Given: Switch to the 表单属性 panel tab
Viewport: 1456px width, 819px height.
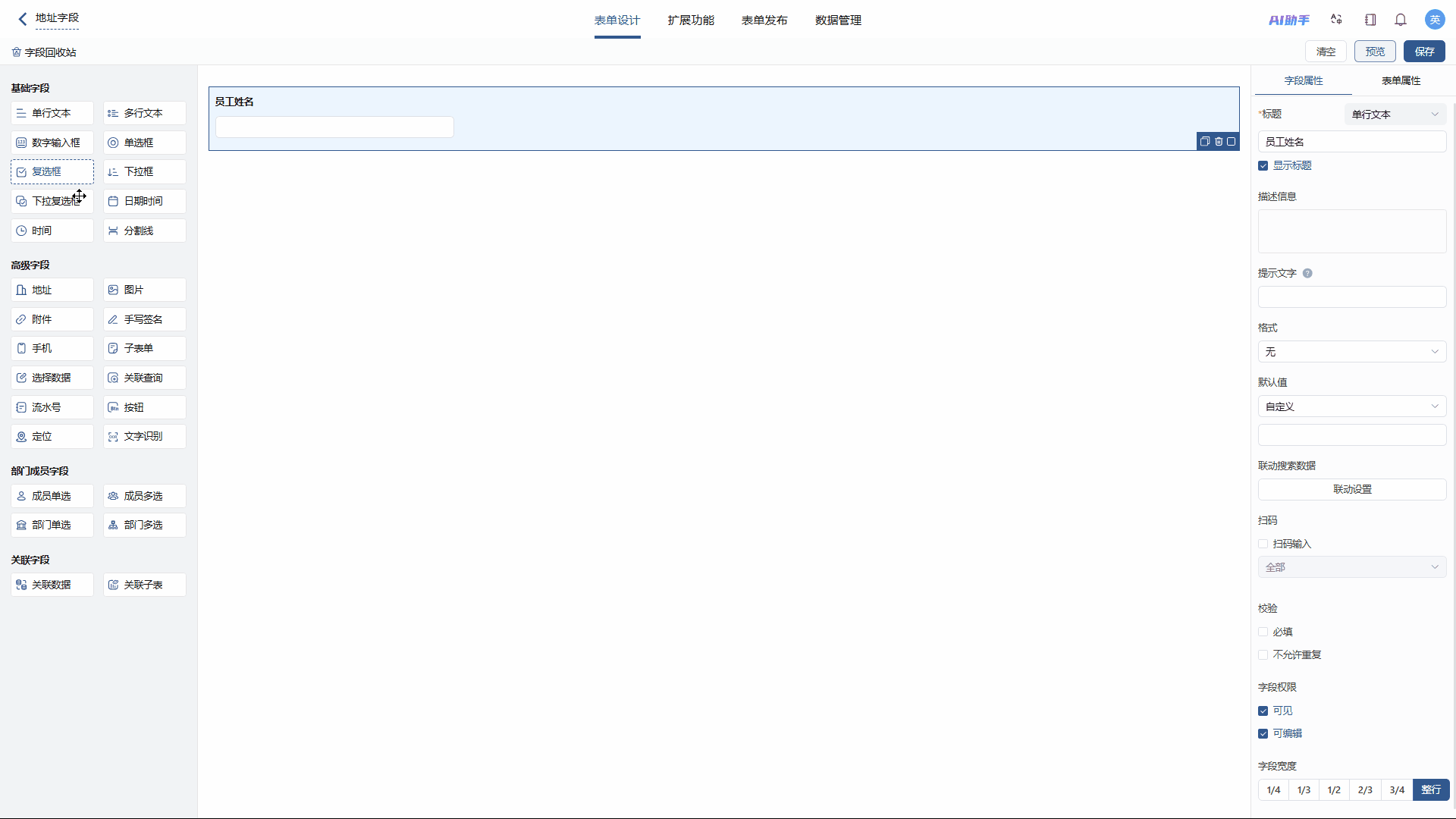Looking at the screenshot, I should click(1401, 80).
